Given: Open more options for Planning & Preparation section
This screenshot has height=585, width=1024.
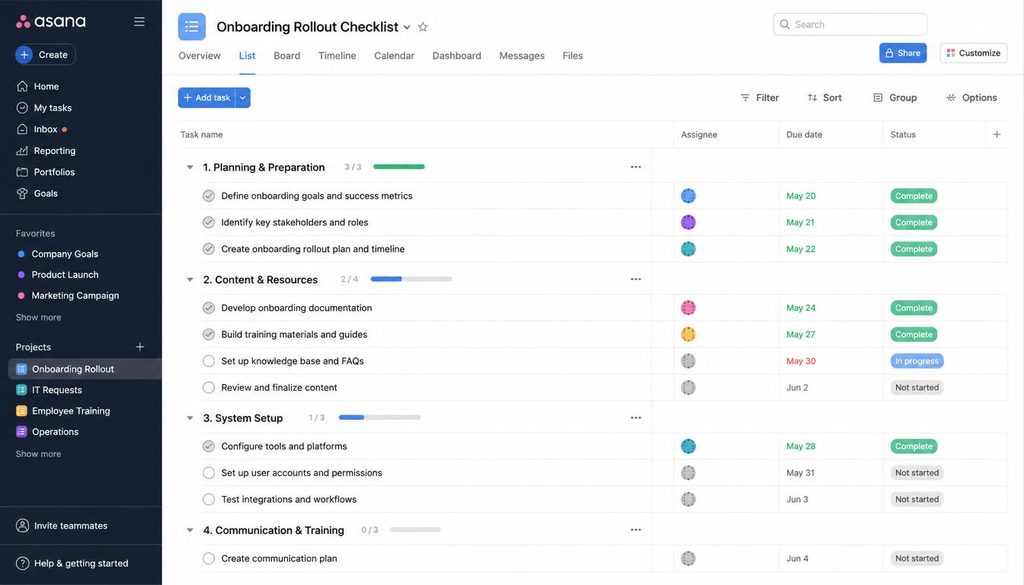Looking at the screenshot, I should (635, 167).
